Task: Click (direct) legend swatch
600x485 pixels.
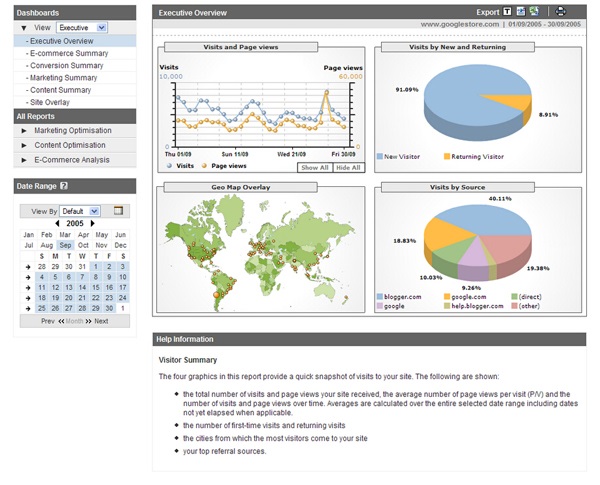Action: (514, 297)
